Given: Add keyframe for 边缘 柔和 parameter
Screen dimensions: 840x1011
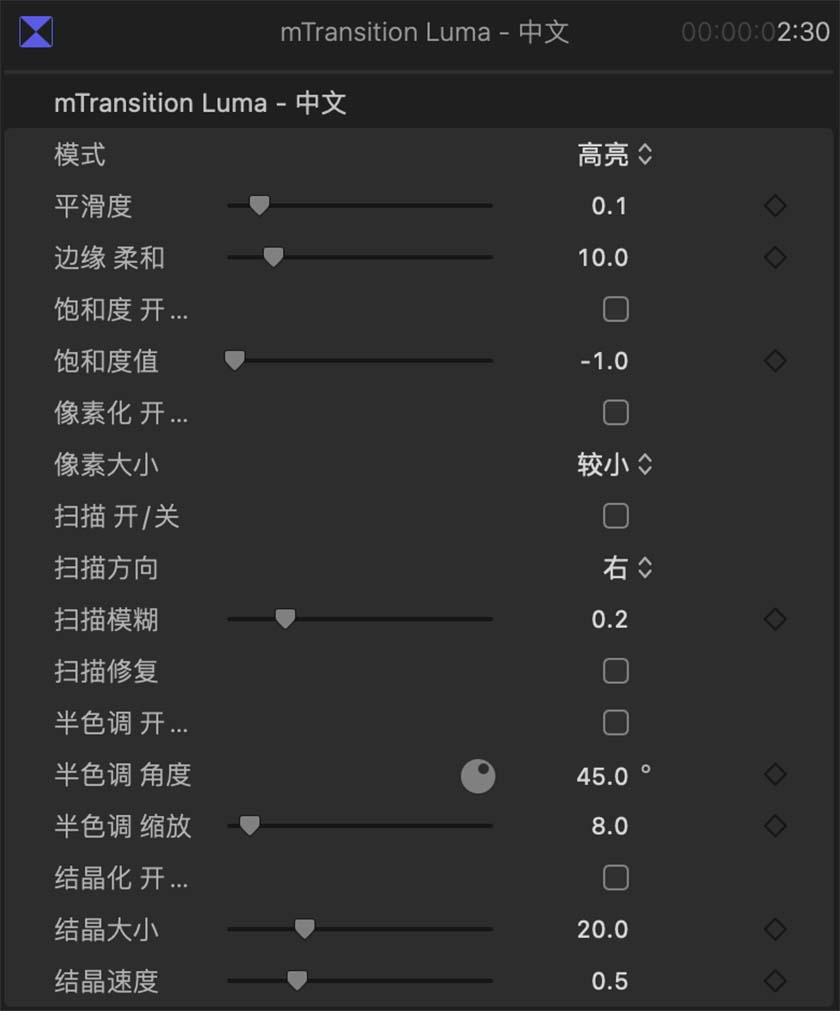Looking at the screenshot, I should (x=775, y=258).
